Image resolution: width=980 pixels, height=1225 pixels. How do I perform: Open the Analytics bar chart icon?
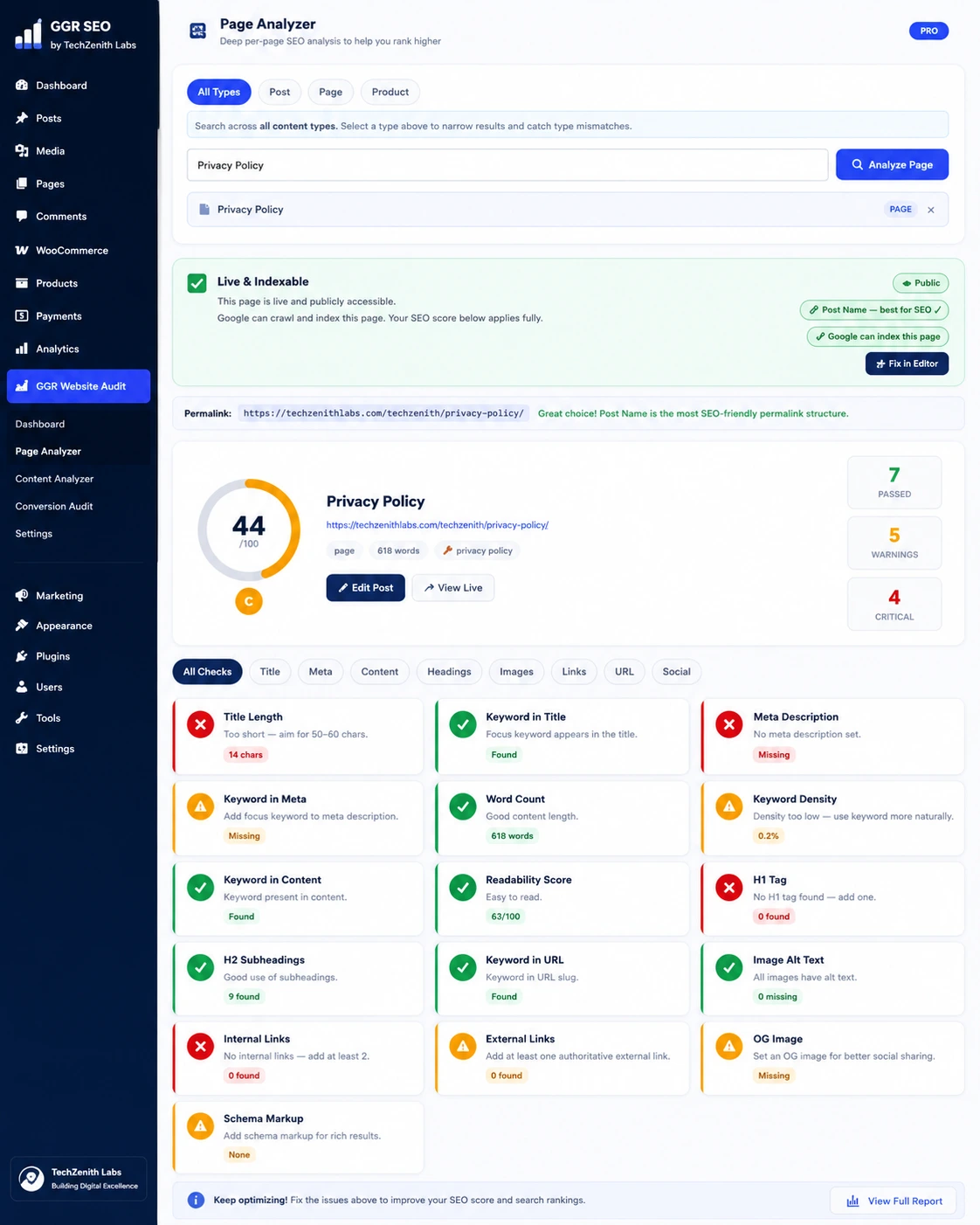[x=22, y=349]
